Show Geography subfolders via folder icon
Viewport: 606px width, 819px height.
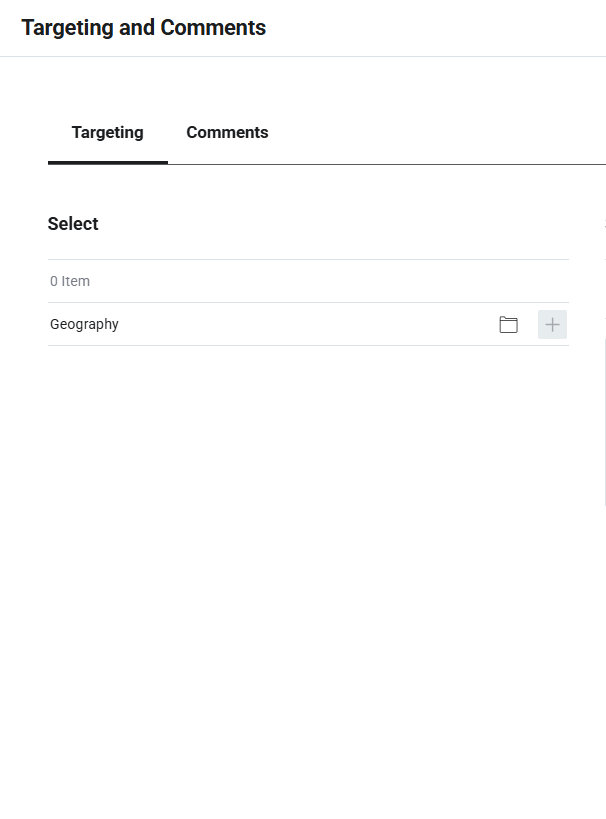click(509, 325)
